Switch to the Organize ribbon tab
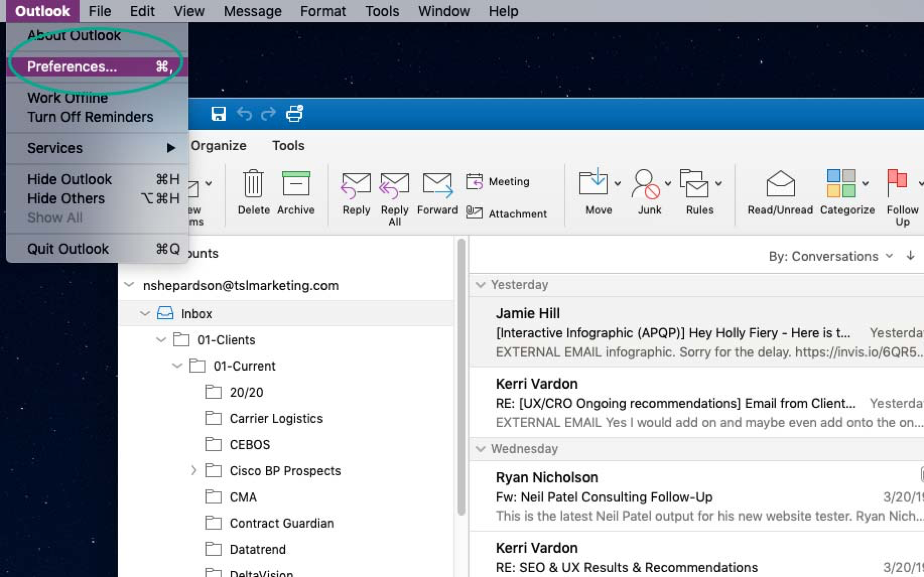Image resolution: width=924 pixels, height=577 pixels. [218, 146]
